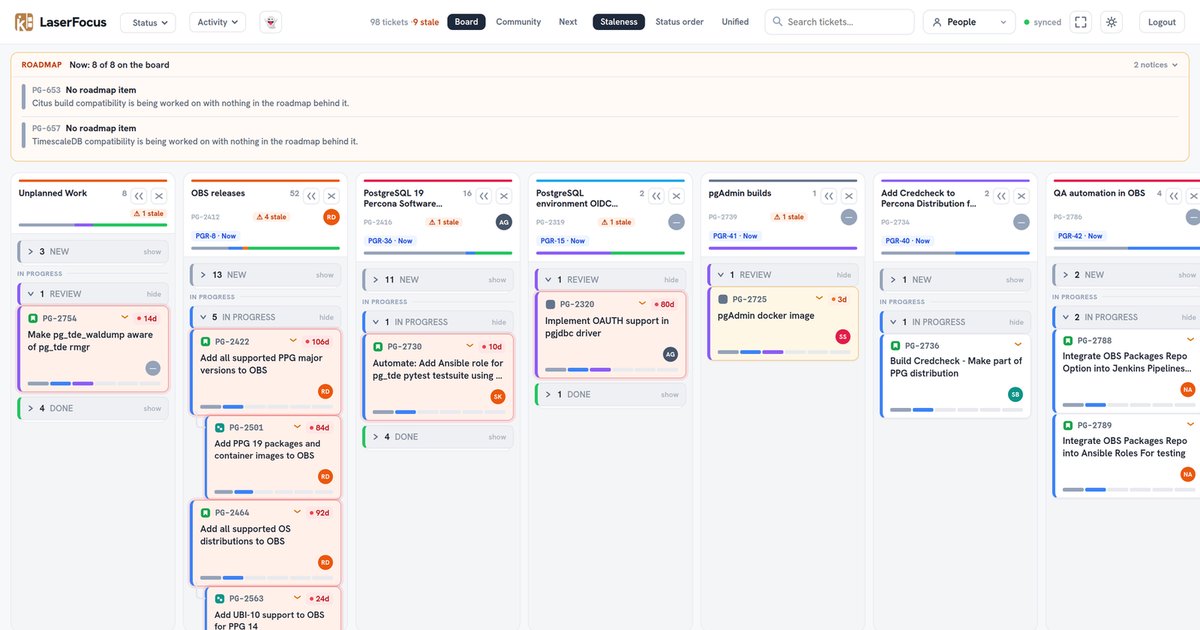Collapse the Unplanned Work column arrows icon
This screenshot has height=630, width=1200.
click(x=139, y=196)
